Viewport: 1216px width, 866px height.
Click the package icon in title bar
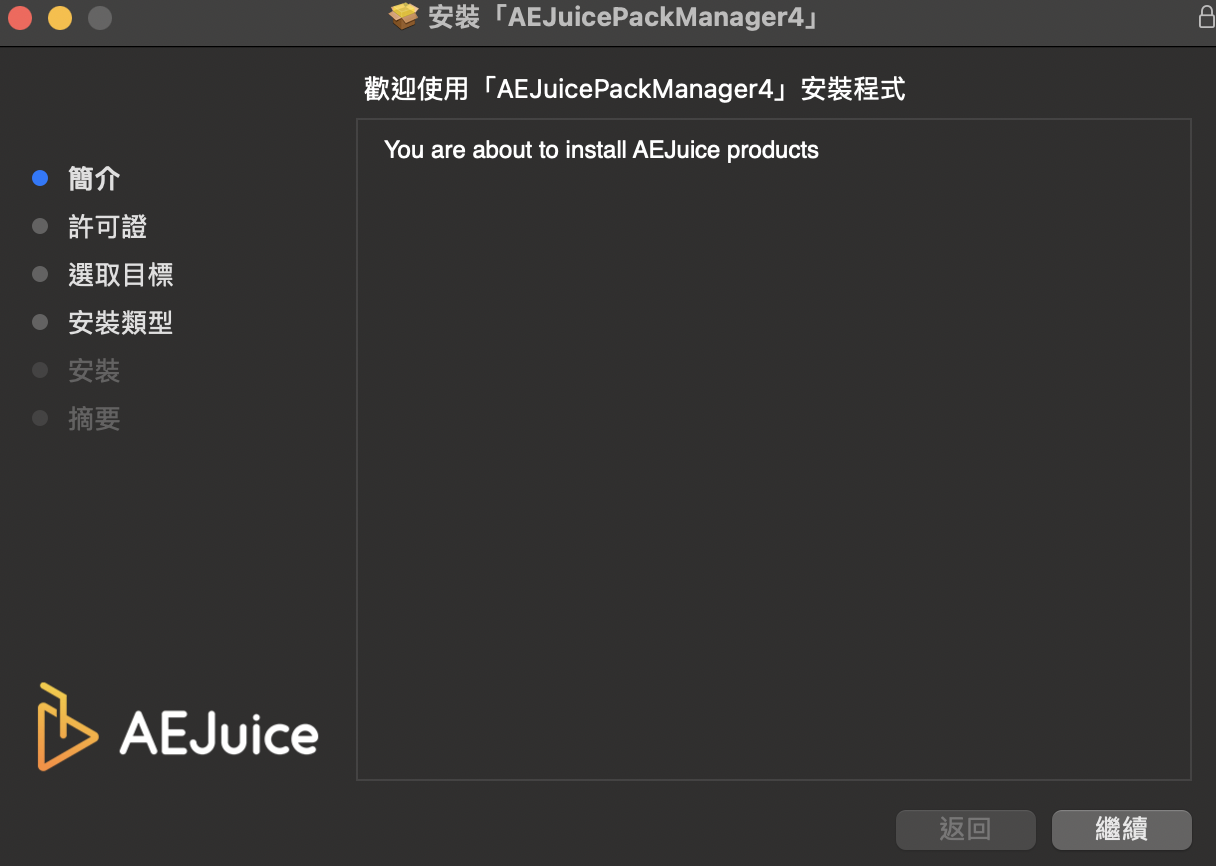coord(403,17)
